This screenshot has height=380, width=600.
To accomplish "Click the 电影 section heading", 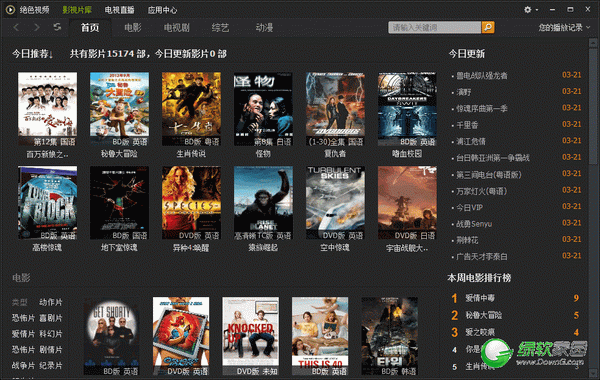I will click(x=21, y=277).
